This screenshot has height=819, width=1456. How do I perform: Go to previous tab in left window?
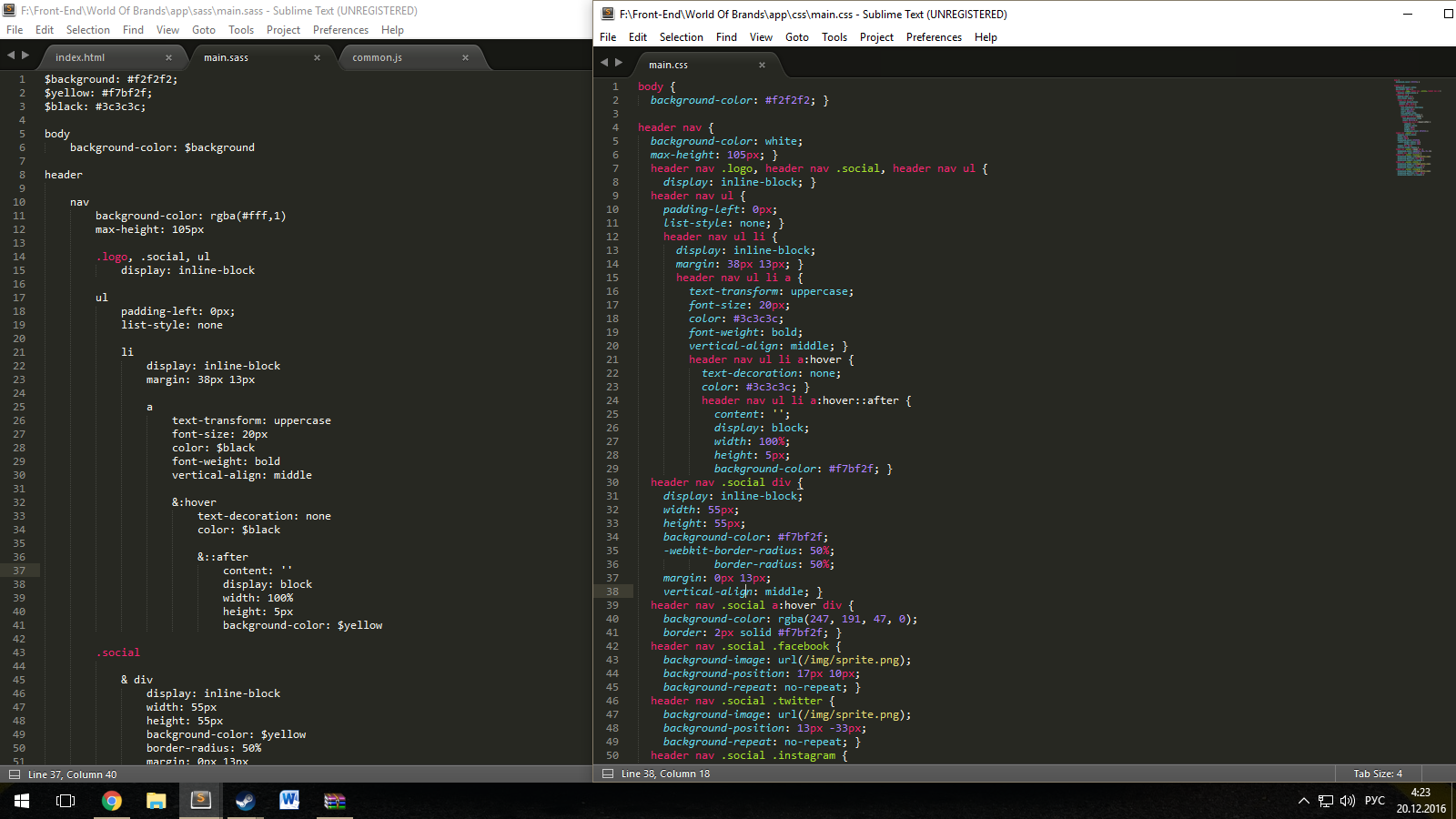tap(11, 56)
